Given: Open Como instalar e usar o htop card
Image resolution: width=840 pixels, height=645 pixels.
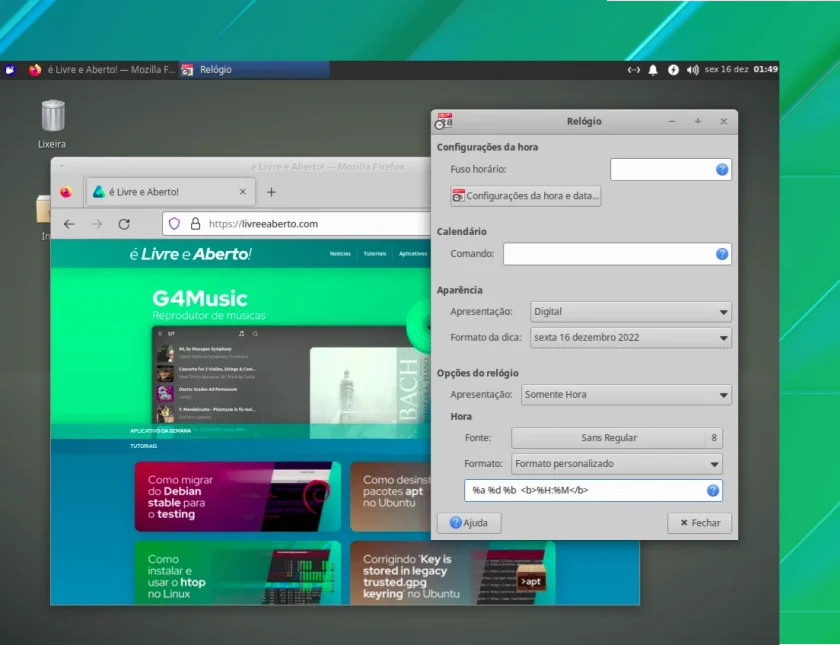Looking at the screenshot, I should click(237, 573).
